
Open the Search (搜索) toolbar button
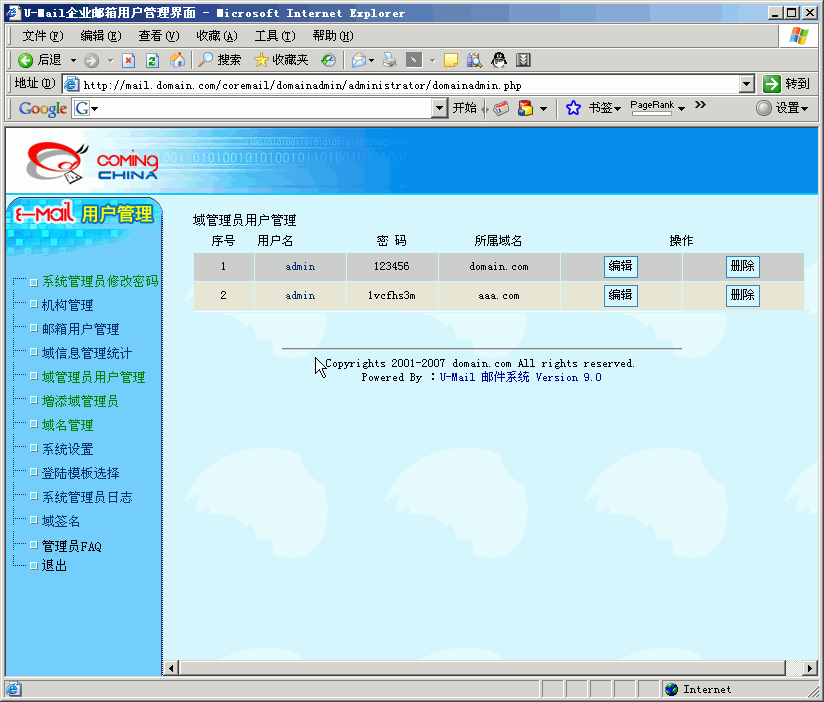(x=219, y=60)
